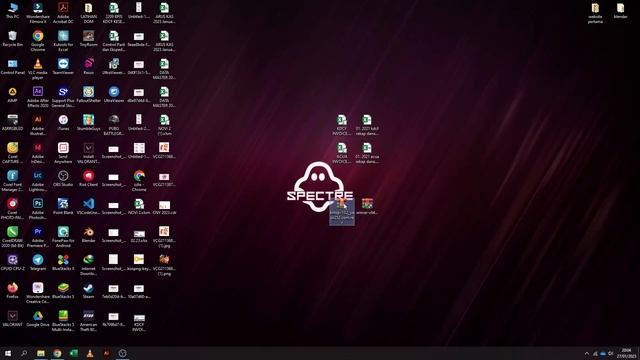Image resolution: width=640 pixels, height=360 pixels.
Task: Select the VALORANT game icon
Action: click(13, 318)
